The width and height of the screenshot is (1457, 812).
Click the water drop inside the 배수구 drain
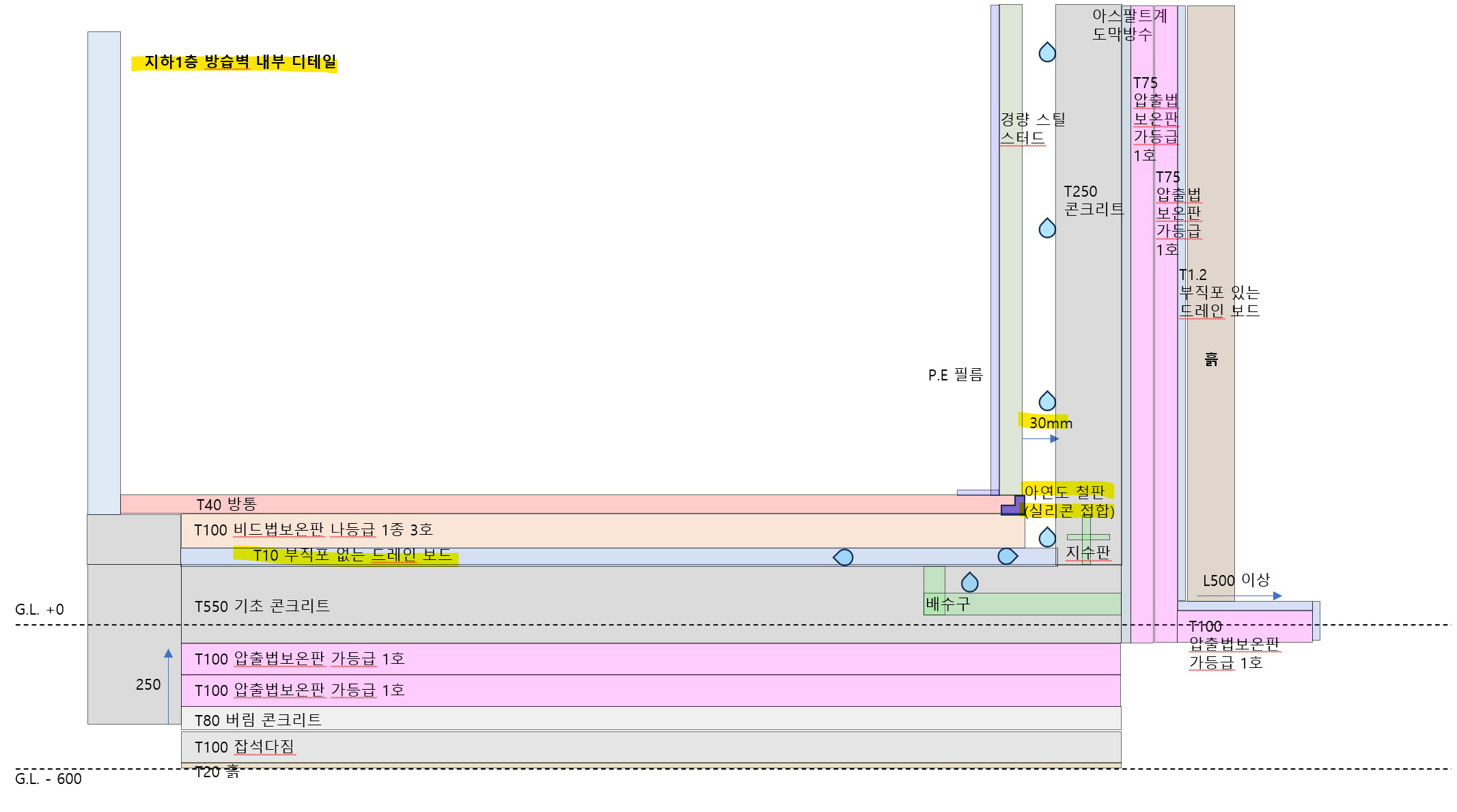pos(969,583)
